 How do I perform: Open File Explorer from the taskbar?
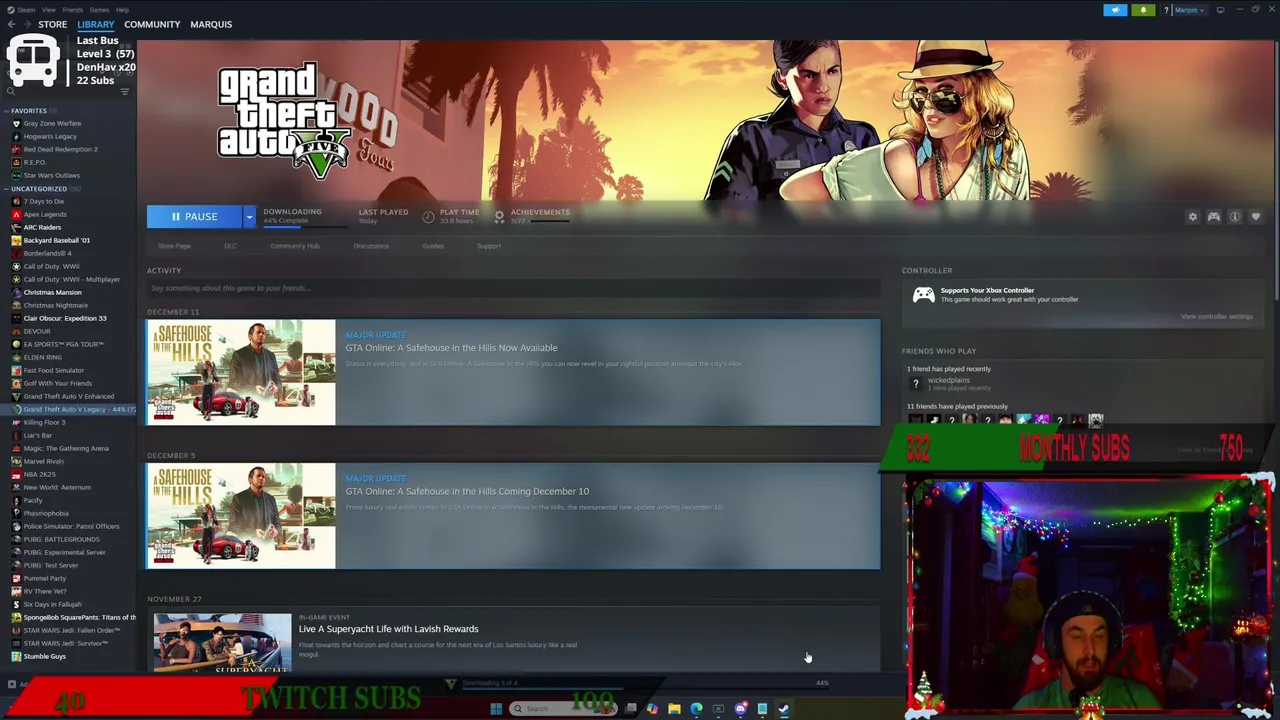pos(674,709)
